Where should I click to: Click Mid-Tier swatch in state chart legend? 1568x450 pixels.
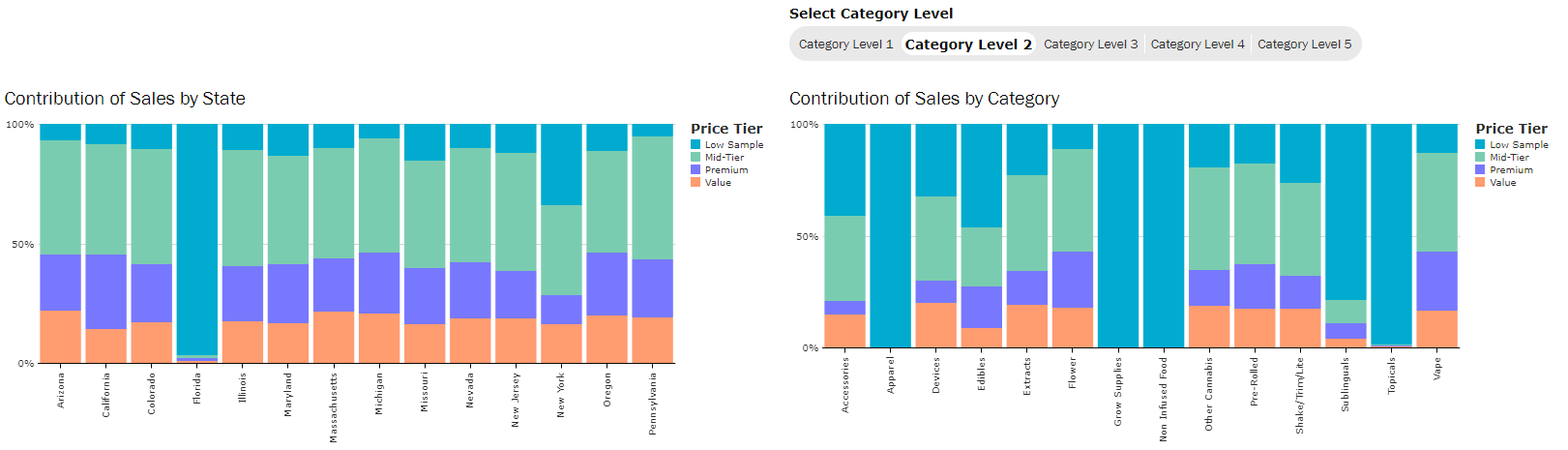tap(695, 158)
